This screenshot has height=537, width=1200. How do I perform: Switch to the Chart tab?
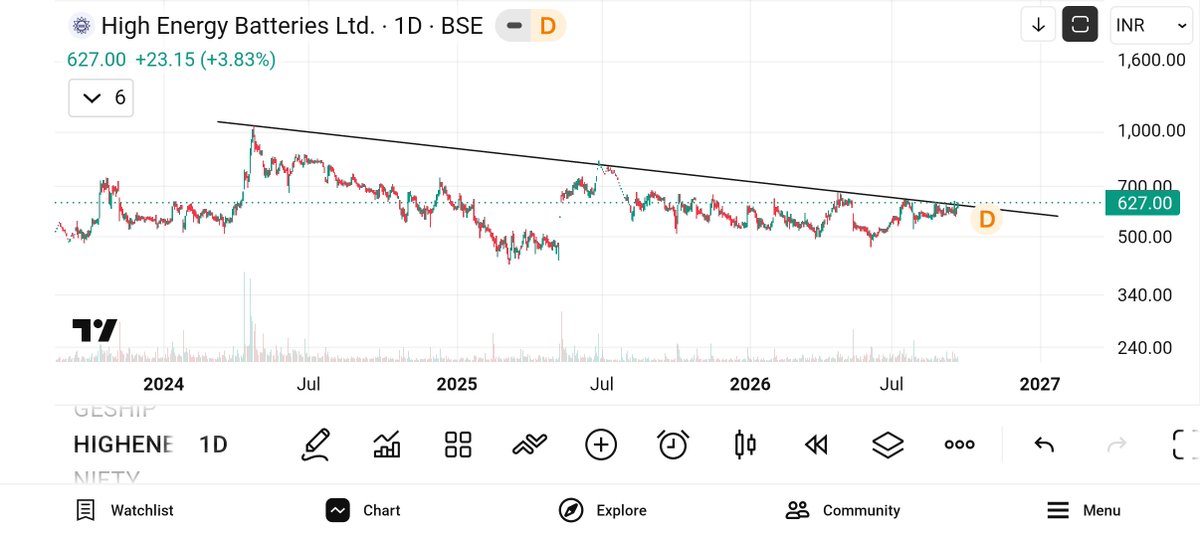(x=363, y=510)
